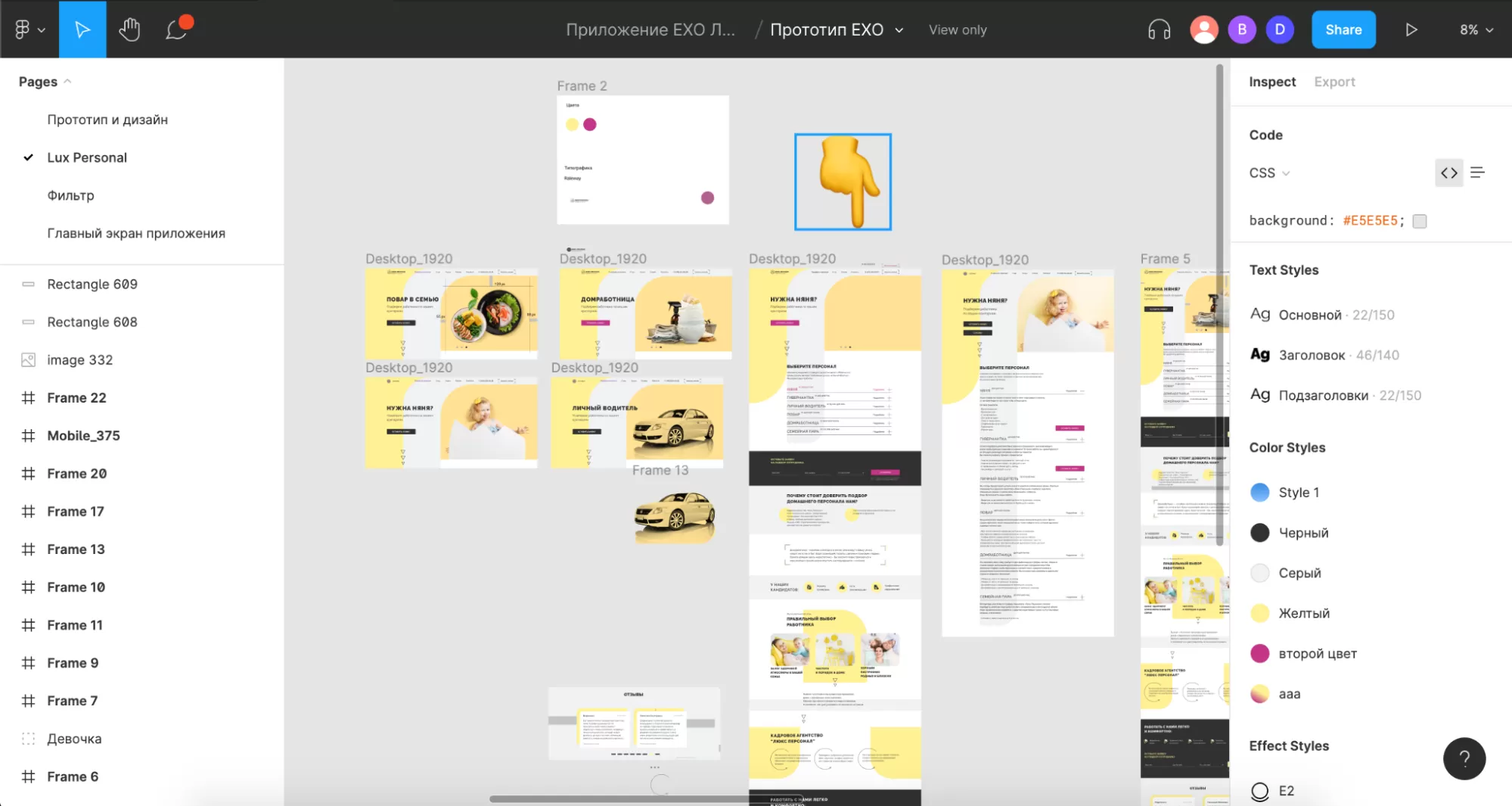Open the help question mark button
Viewport: 1512px width, 806px height.
tap(1464, 758)
